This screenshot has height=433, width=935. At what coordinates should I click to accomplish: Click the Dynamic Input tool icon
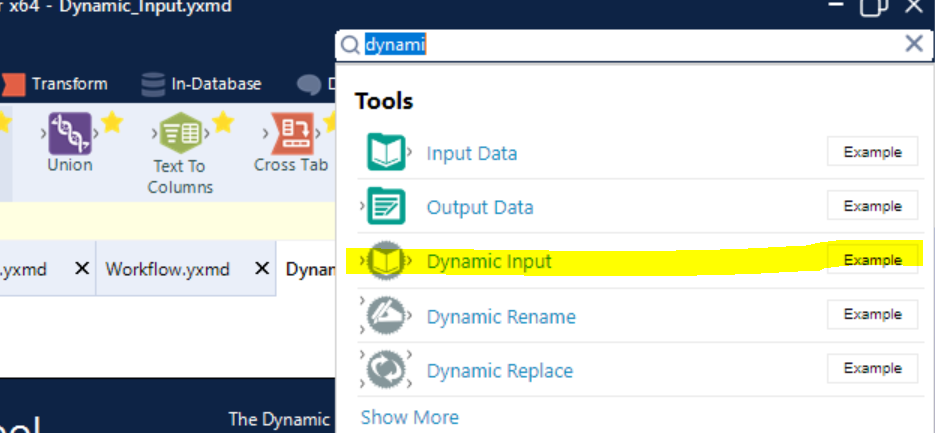385,261
